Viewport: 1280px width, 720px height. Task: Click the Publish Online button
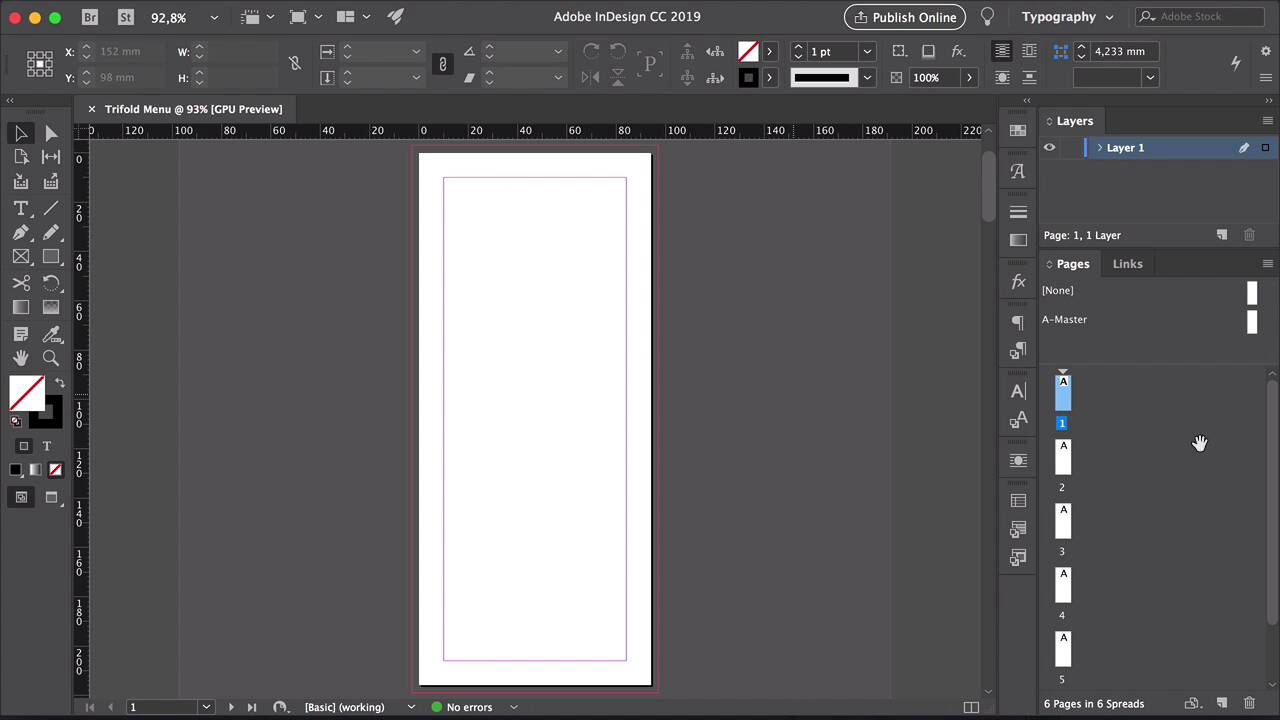tap(904, 17)
